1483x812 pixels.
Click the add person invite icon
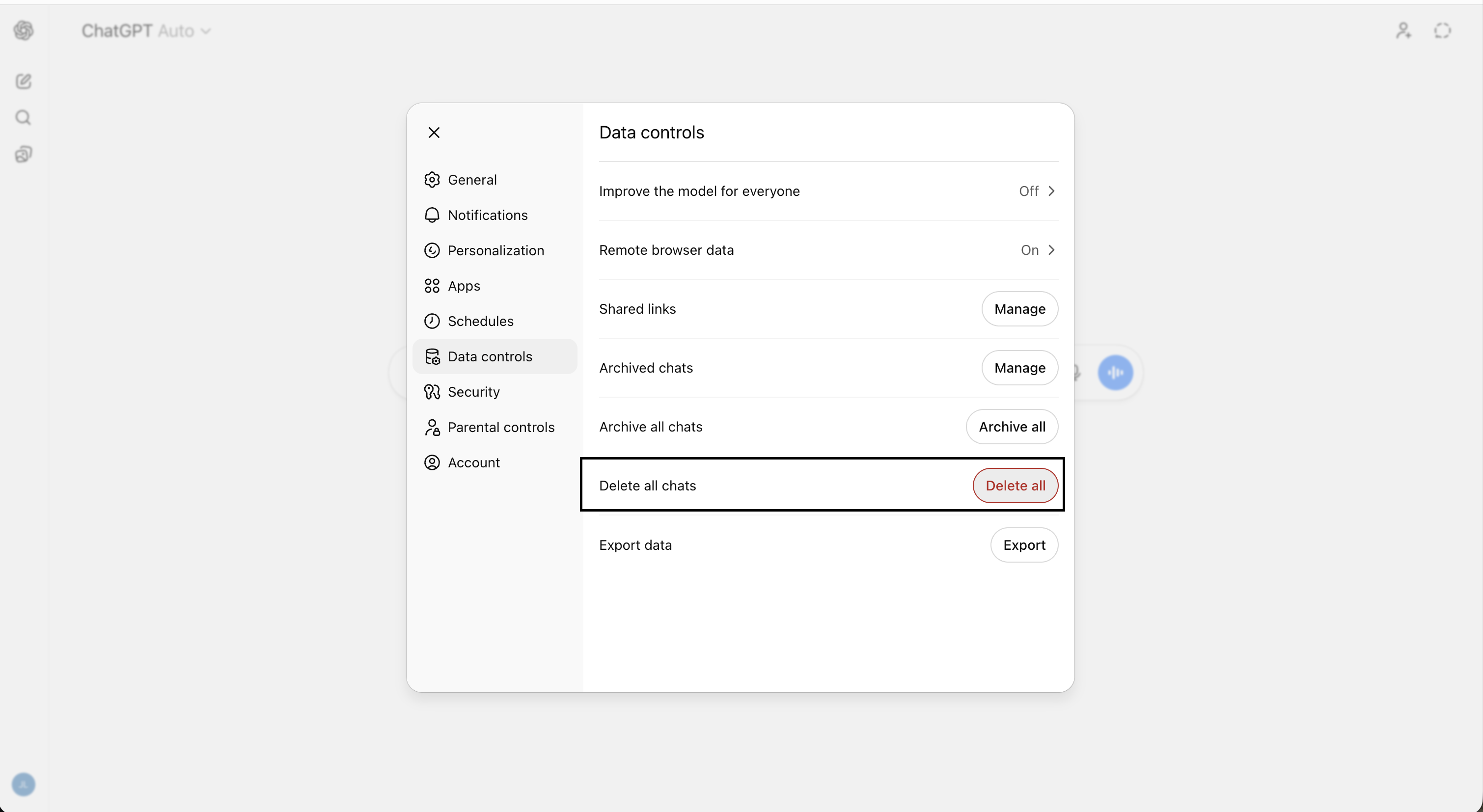click(1403, 30)
